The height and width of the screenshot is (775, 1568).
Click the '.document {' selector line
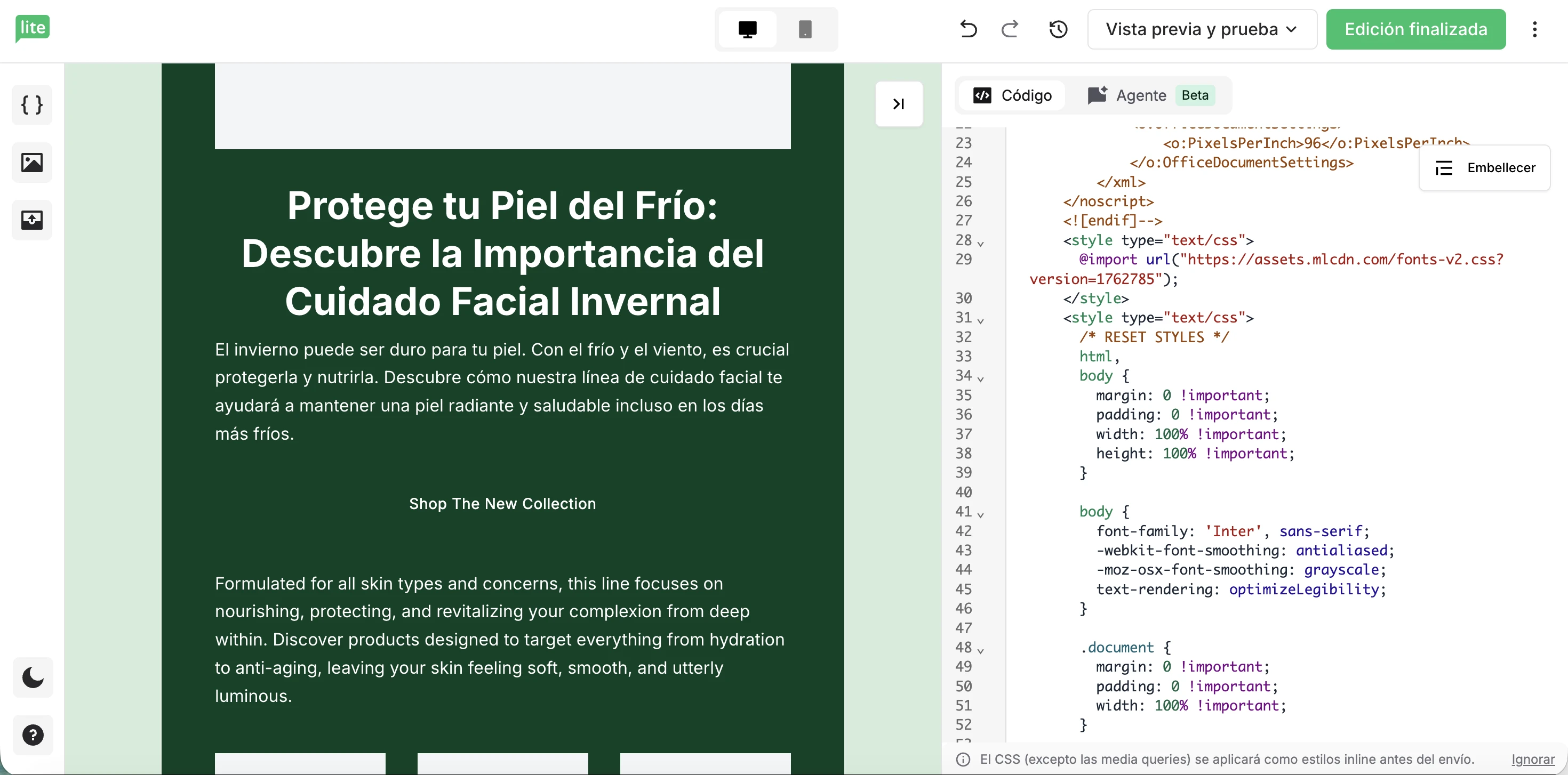1125,647
